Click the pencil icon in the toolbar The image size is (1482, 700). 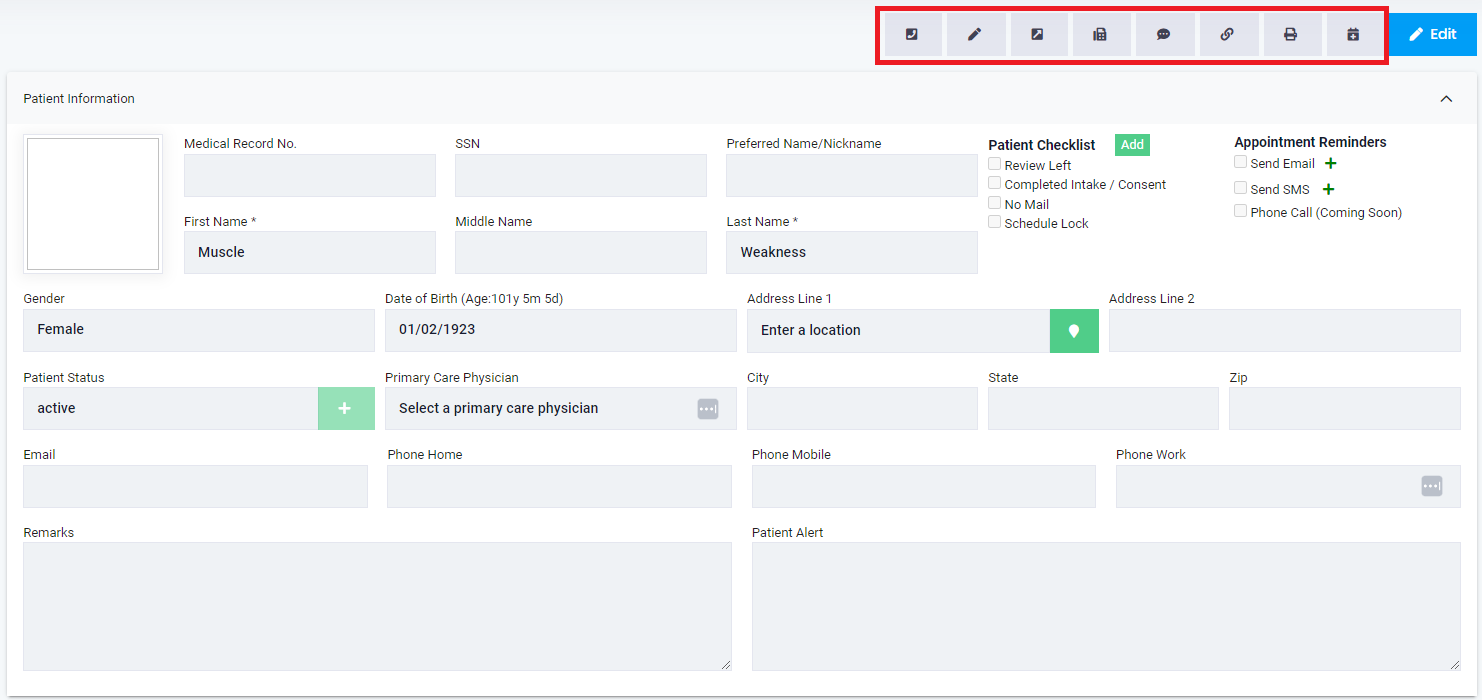click(975, 34)
